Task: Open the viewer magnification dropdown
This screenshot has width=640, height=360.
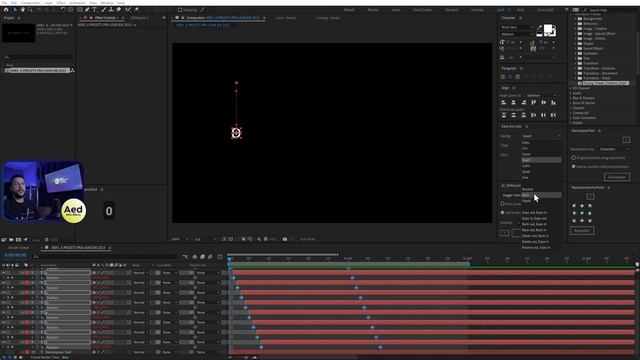Action: click(181, 239)
